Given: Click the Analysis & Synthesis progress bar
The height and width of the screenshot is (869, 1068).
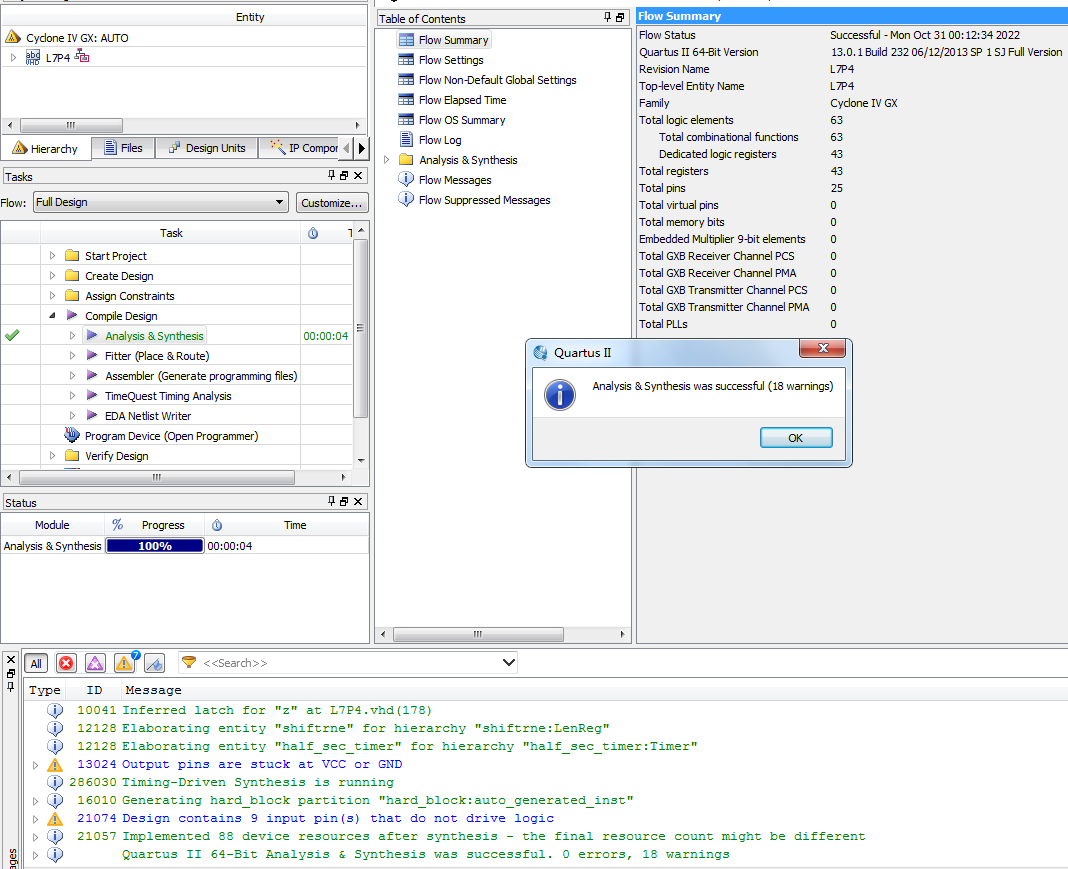Looking at the screenshot, I should coord(155,546).
